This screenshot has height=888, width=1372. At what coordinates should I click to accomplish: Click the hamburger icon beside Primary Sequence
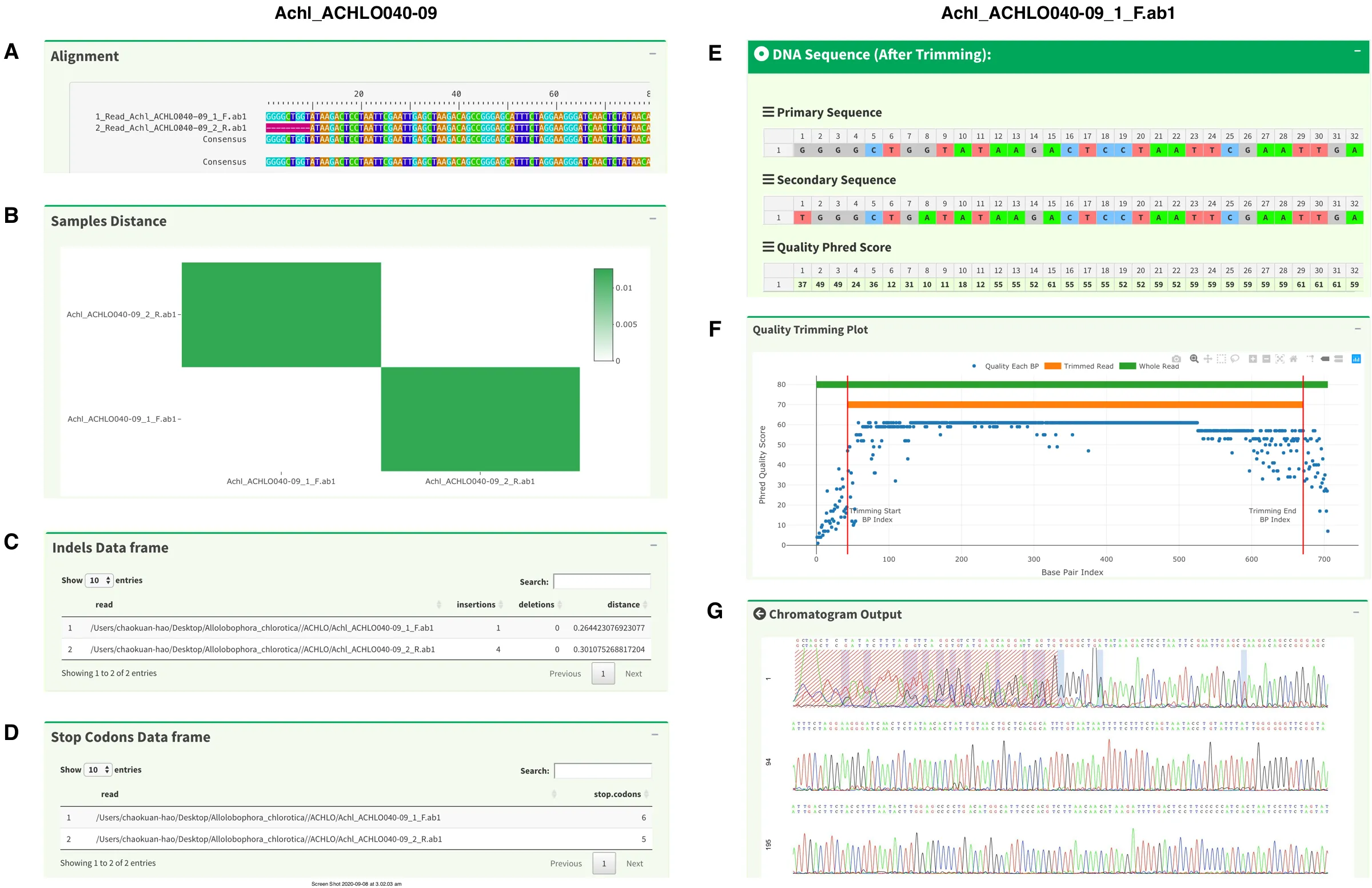768,112
